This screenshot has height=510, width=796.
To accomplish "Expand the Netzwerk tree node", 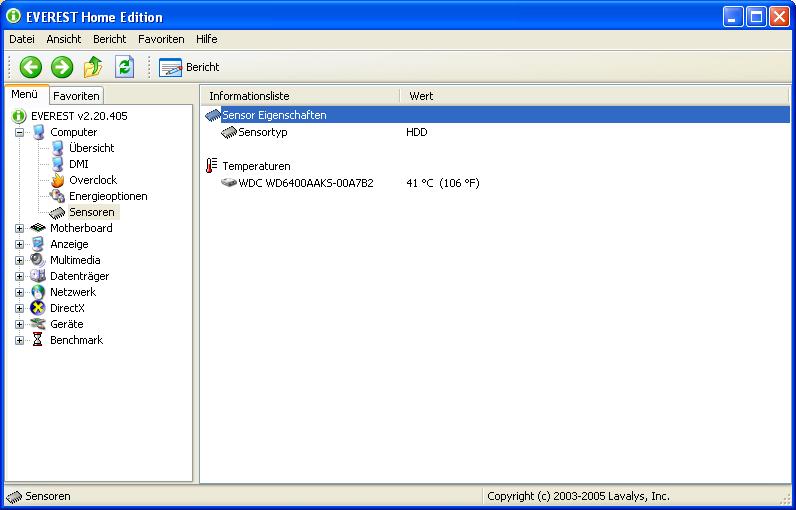I will coord(19,292).
